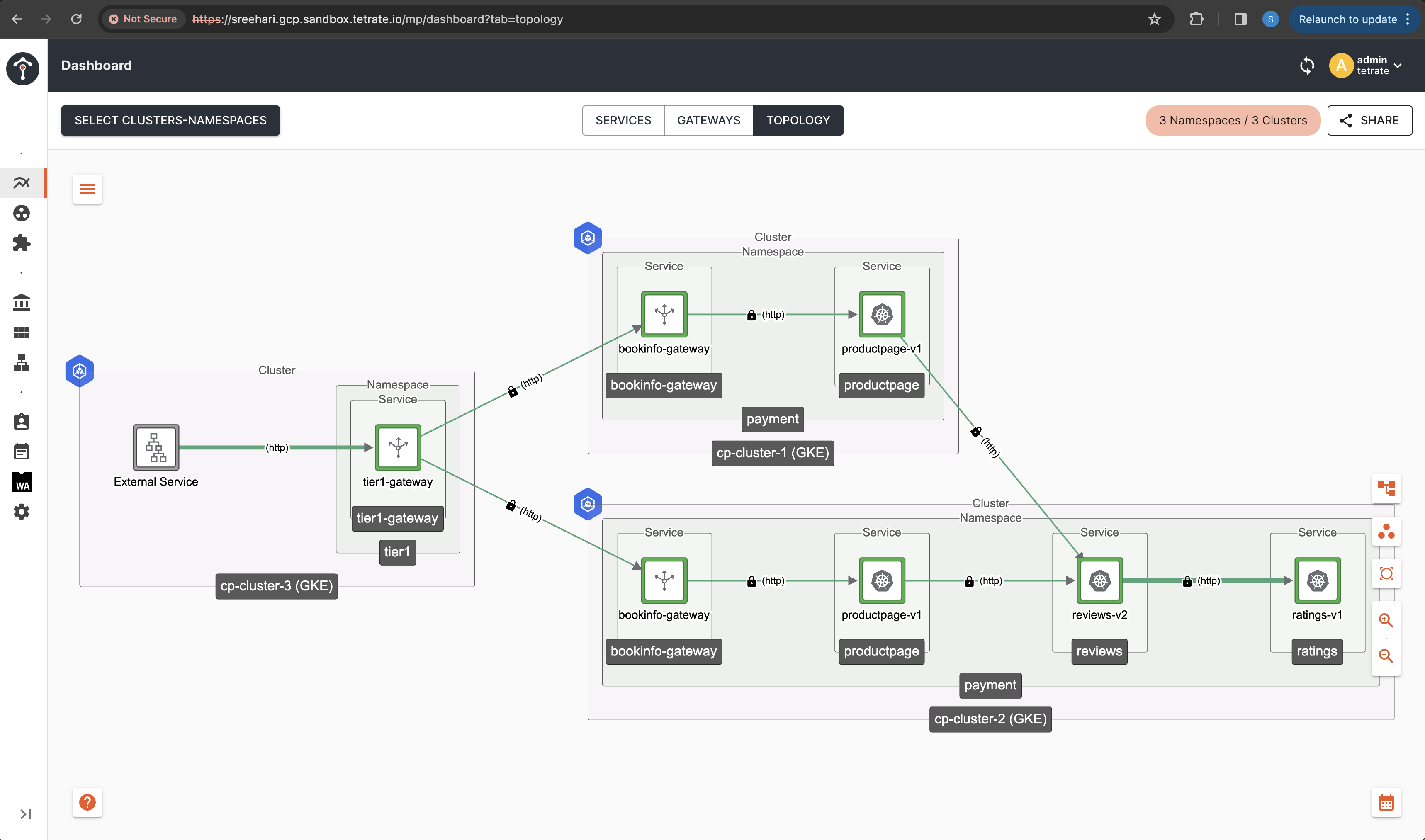This screenshot has height=840, width=1425.
Task: Click (http) edge from External Service to tier1-gateway
Action: click(x=277, y=447)
